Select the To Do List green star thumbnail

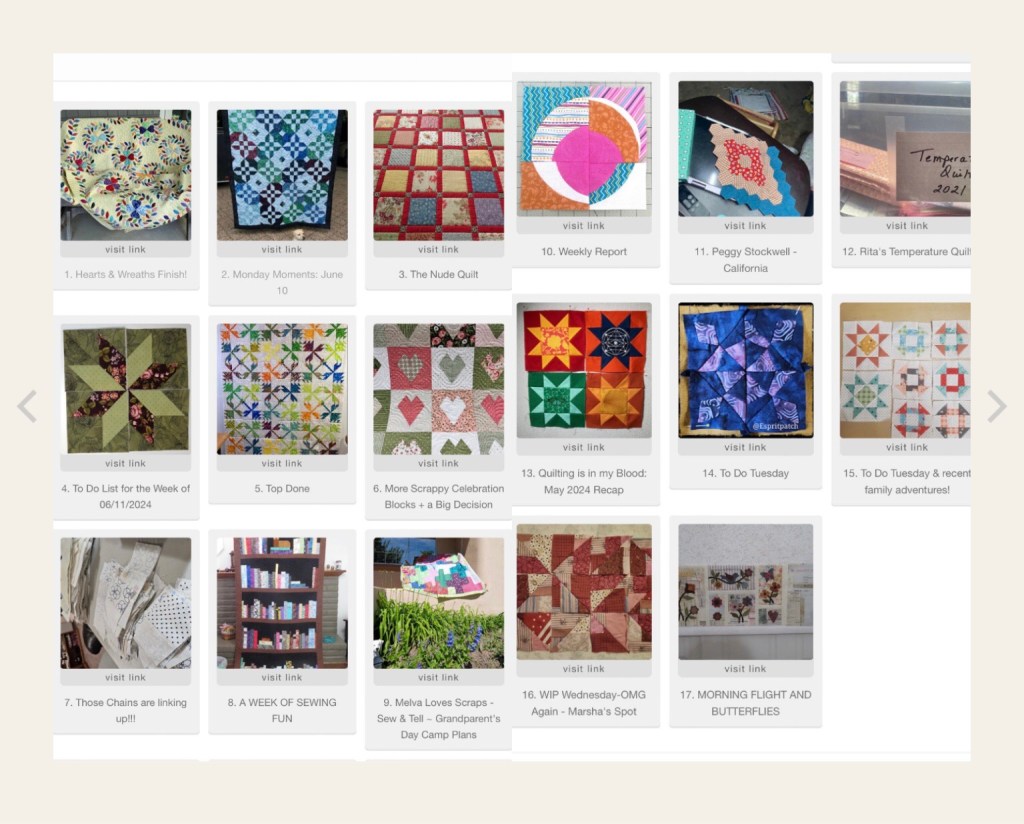(125, 389)
